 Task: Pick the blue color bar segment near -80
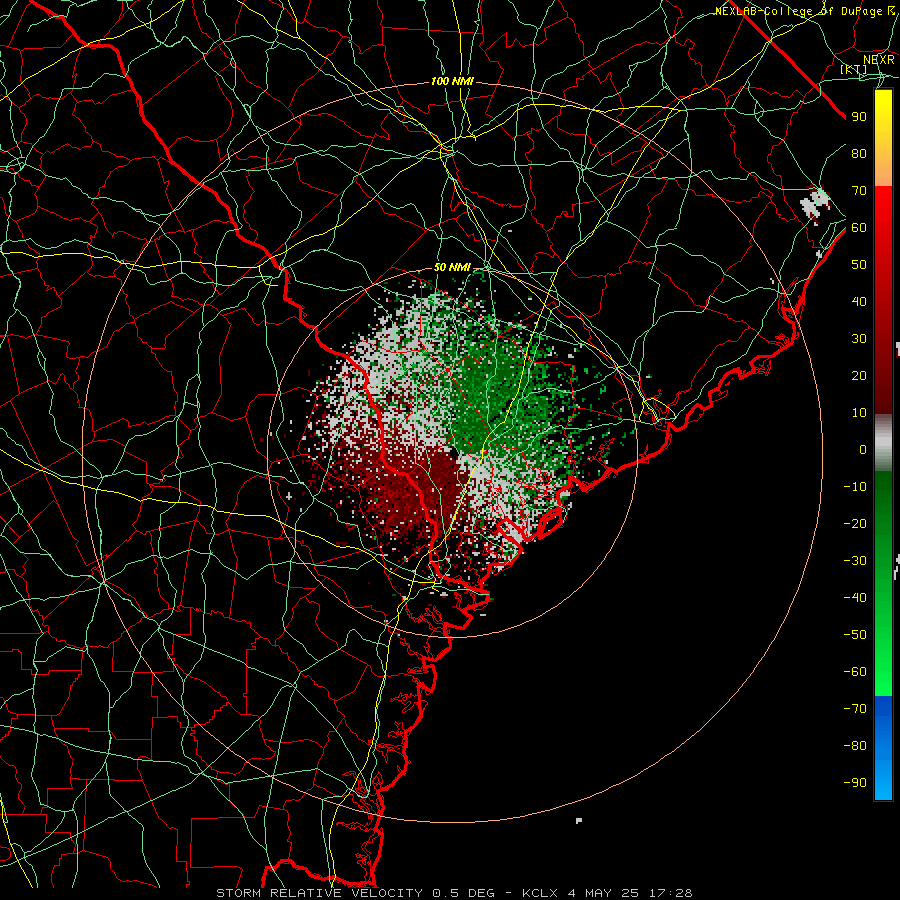(x=883, y=746)
